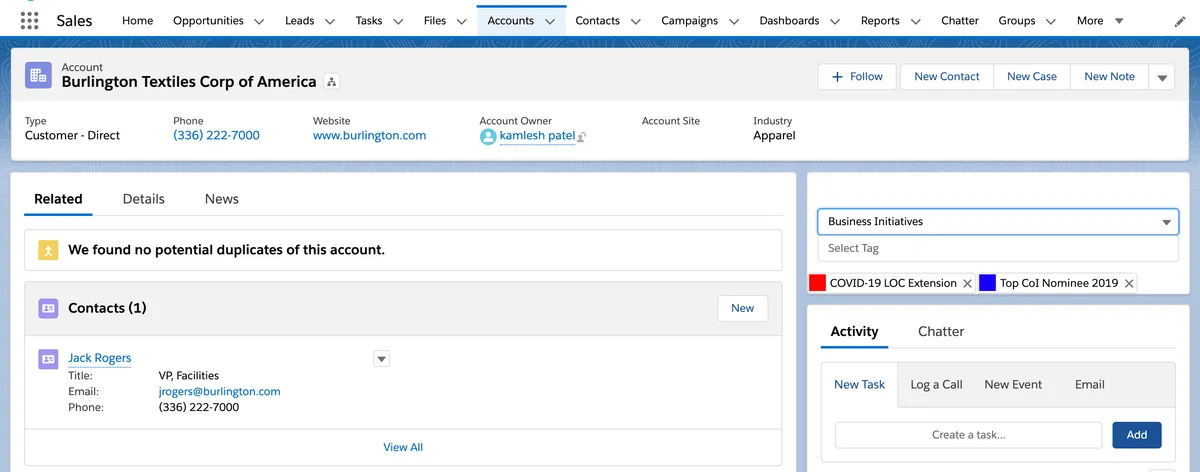The image size is (1200, 472).
Task: Click the change owner icon beside kamlesh patel
Action: tap(581, 137)
